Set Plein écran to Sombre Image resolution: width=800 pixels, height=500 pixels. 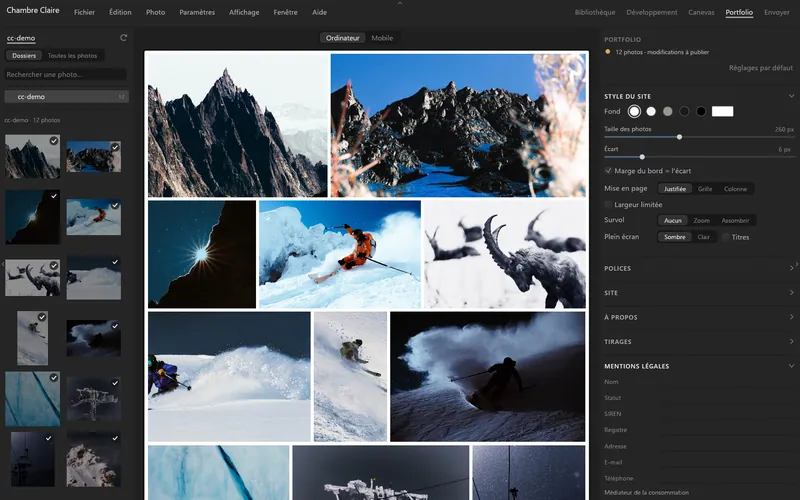674,237
